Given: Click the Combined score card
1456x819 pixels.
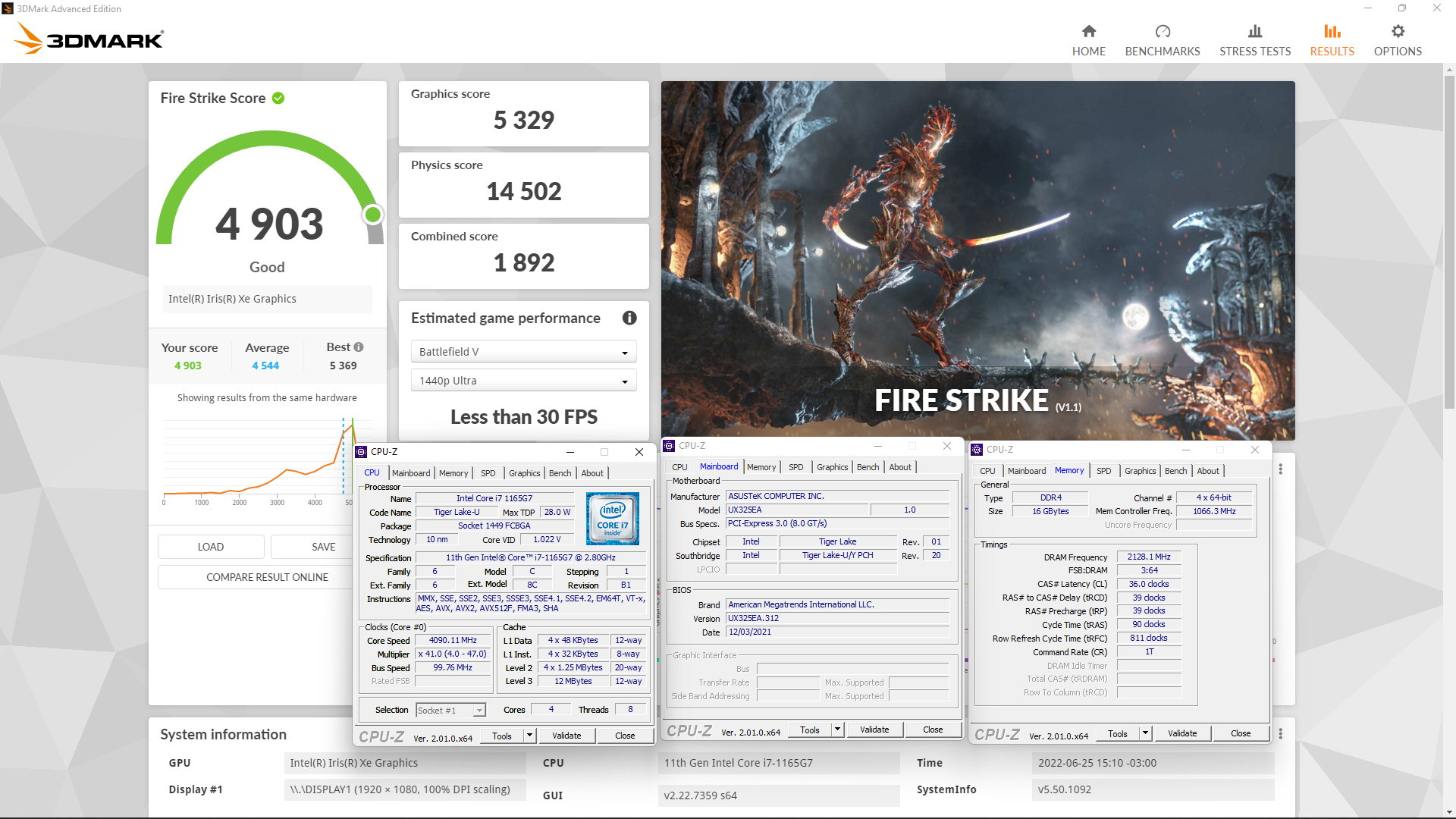Looking at the screenshot, I should point(523,256).
